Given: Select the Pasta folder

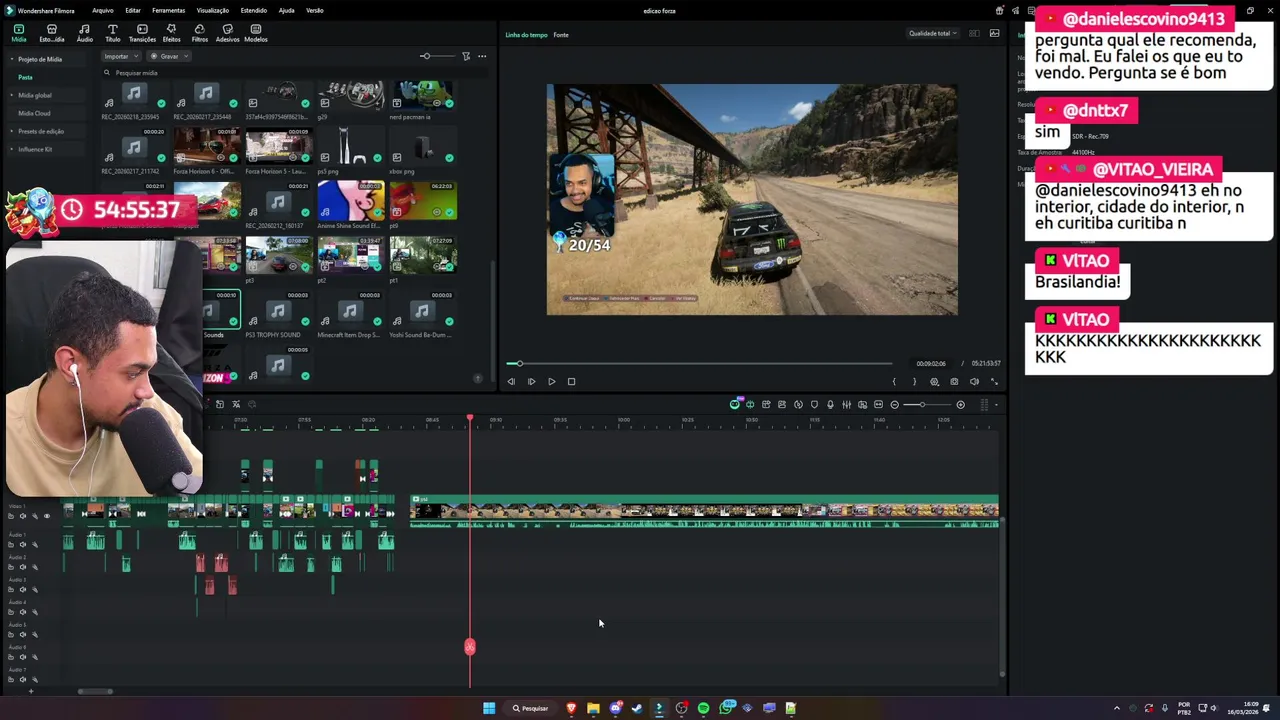Looking at the screenshot, I should tap(25, 77).
